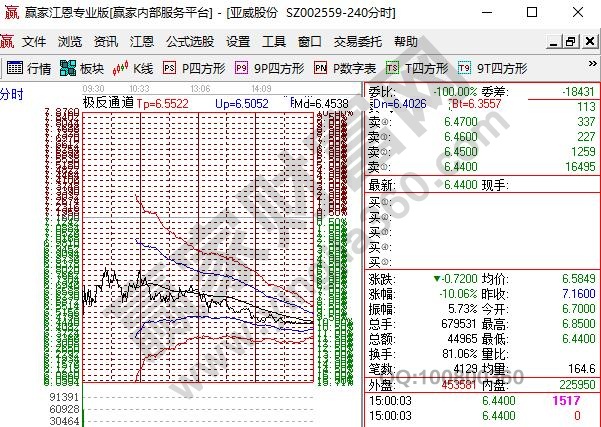This screenshot has height=427, width=601.
Task: Expand the 设置 menu
Action: 238,42
